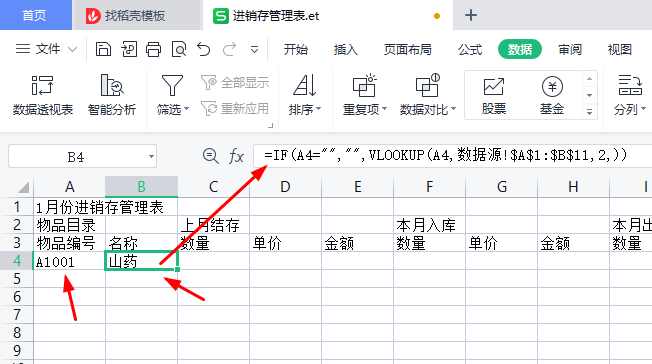Open the 页面布局 ribbon tab

[408, 50]
